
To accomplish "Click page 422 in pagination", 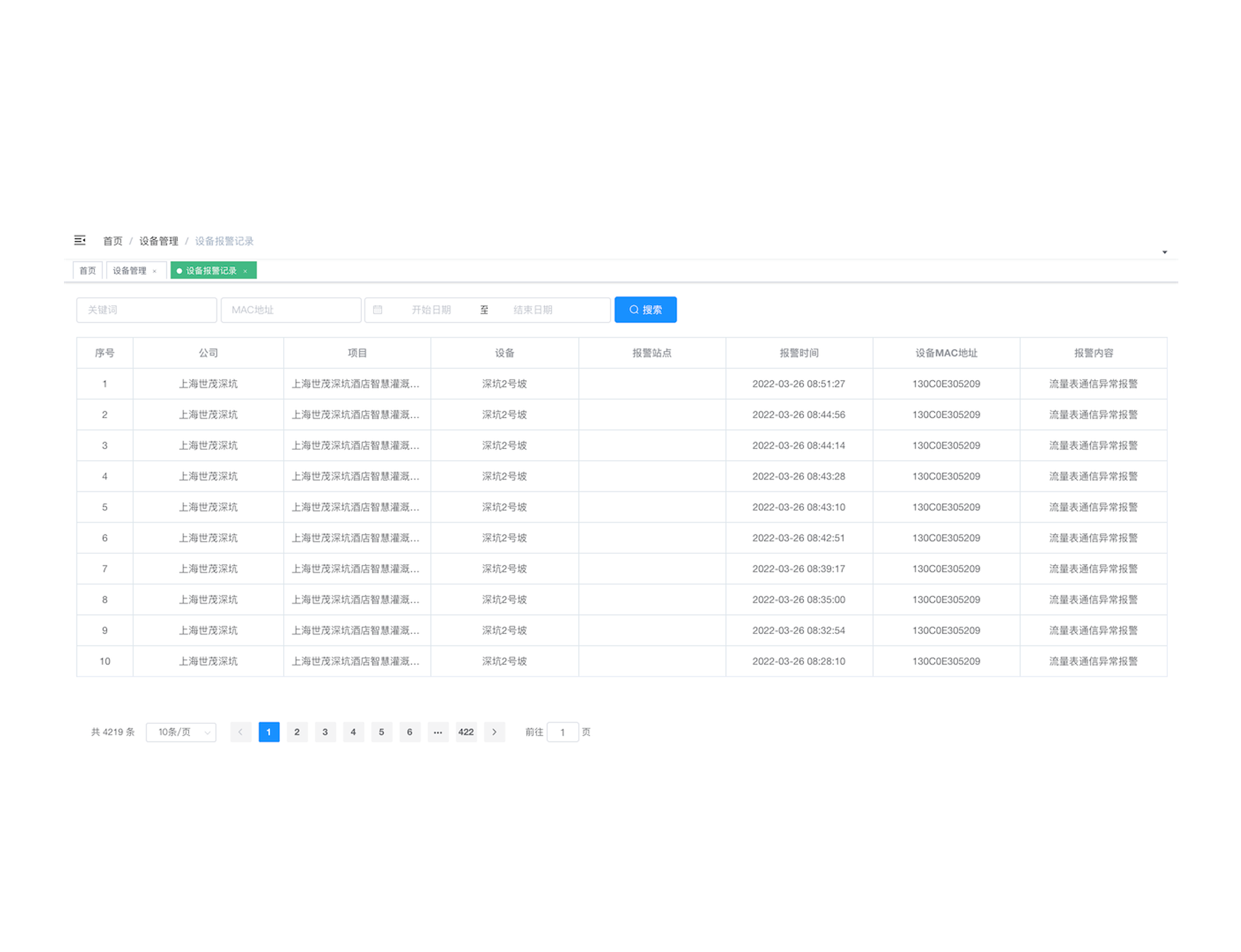I will coord(467,731).
